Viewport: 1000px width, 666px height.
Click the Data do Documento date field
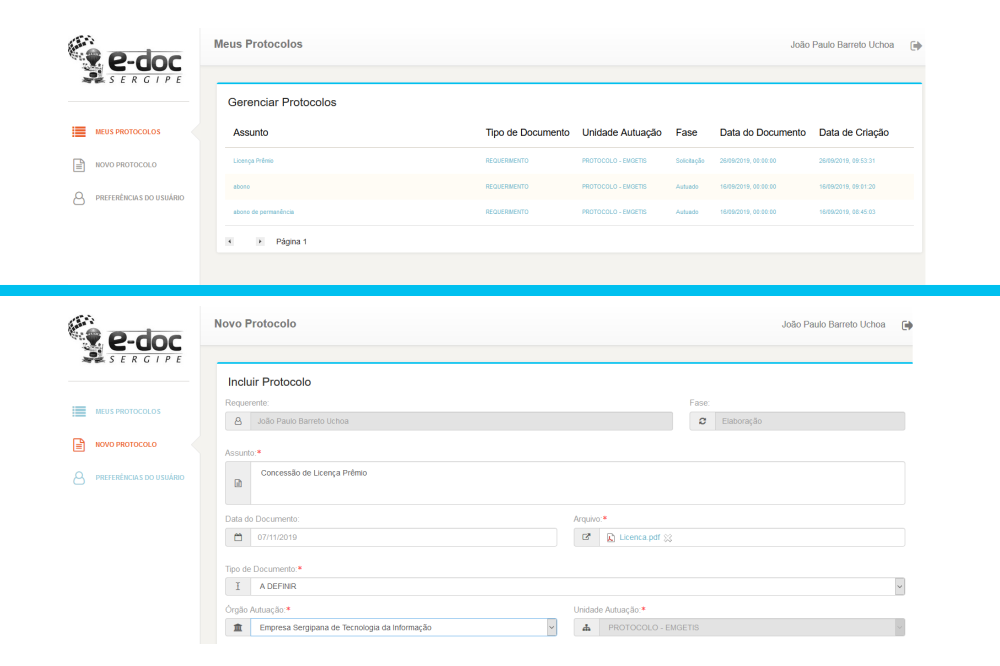(x=402, y=538)
